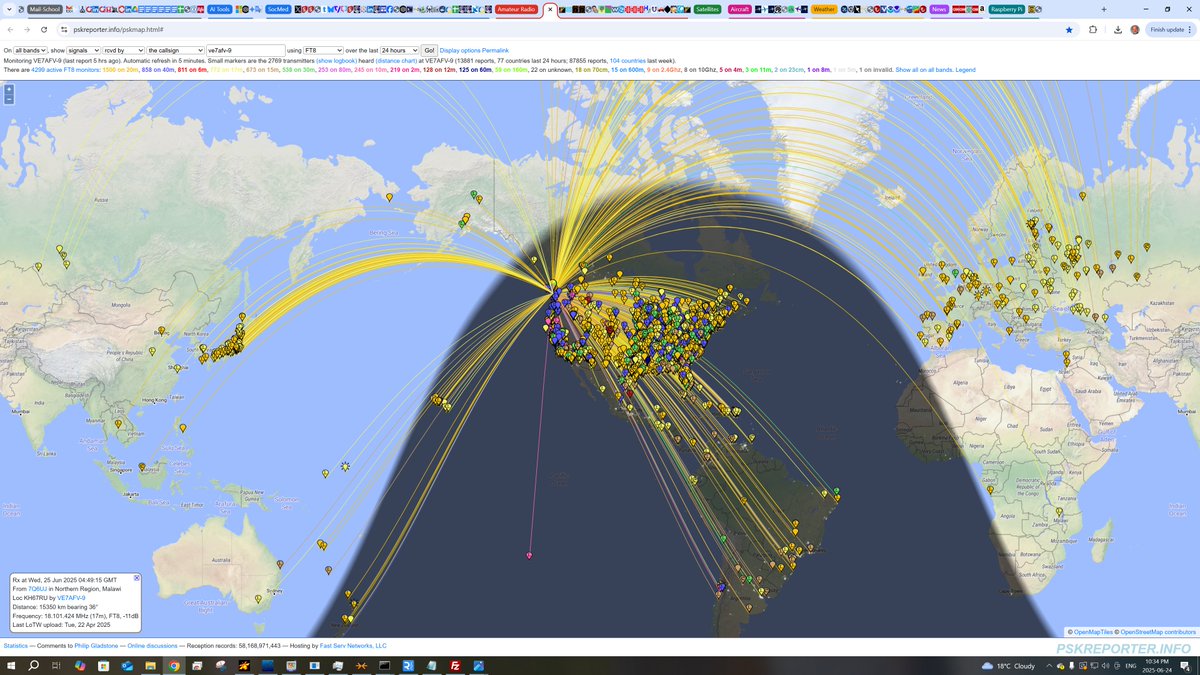Click the star-shaped marker near Micronesia
The width and height of the screenshot is (1200, 675).
345,467
